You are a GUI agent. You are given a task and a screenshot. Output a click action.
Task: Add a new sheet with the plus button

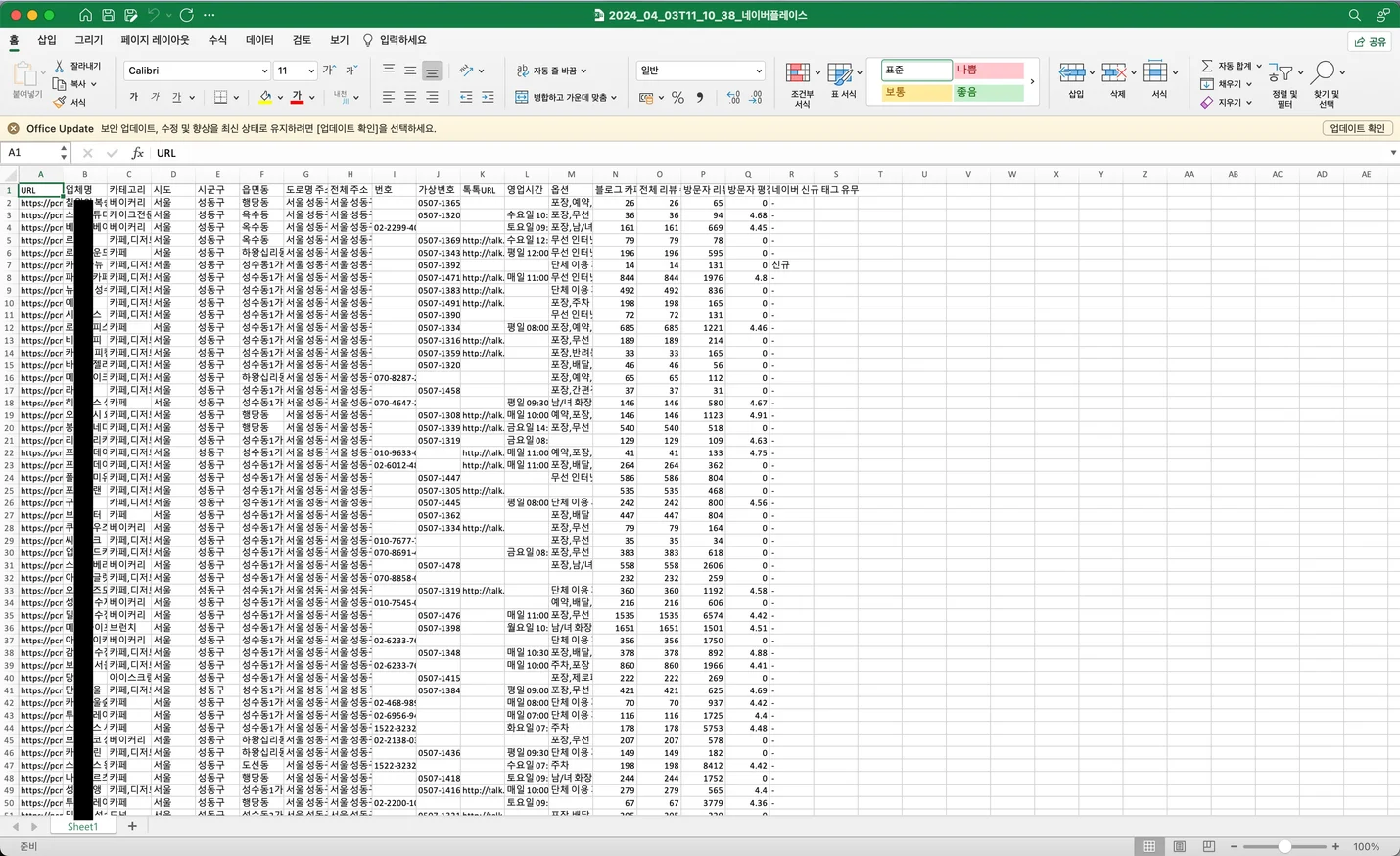(132, 826)
